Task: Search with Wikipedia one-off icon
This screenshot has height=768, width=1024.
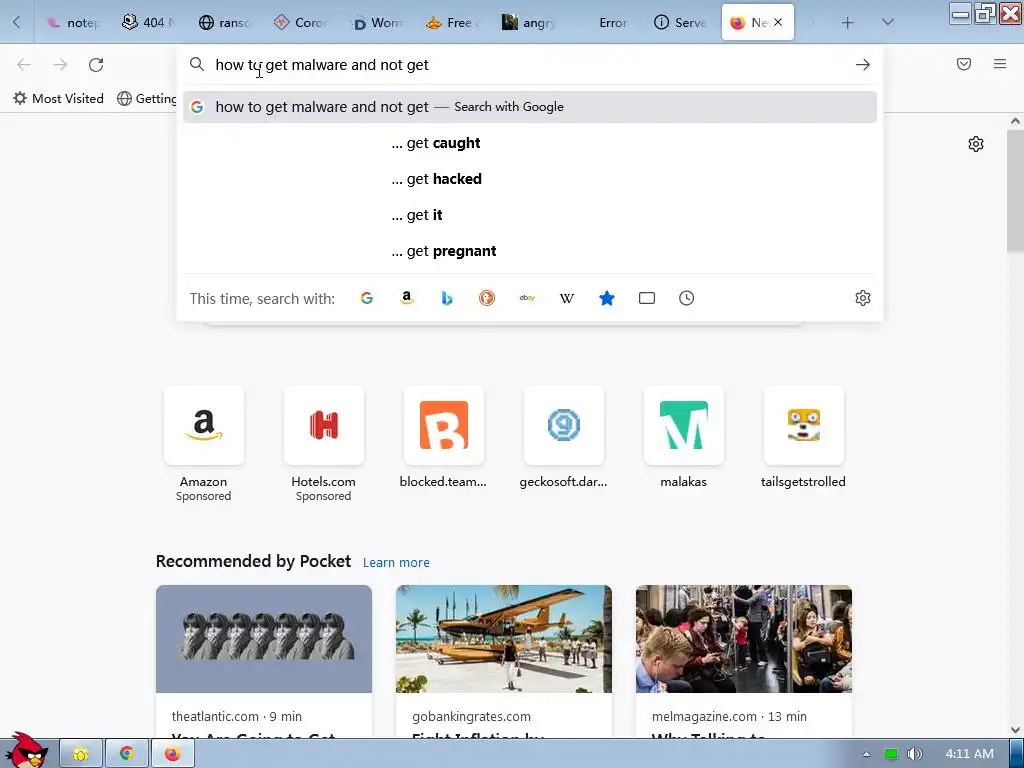Action: (x=567, y=298)
